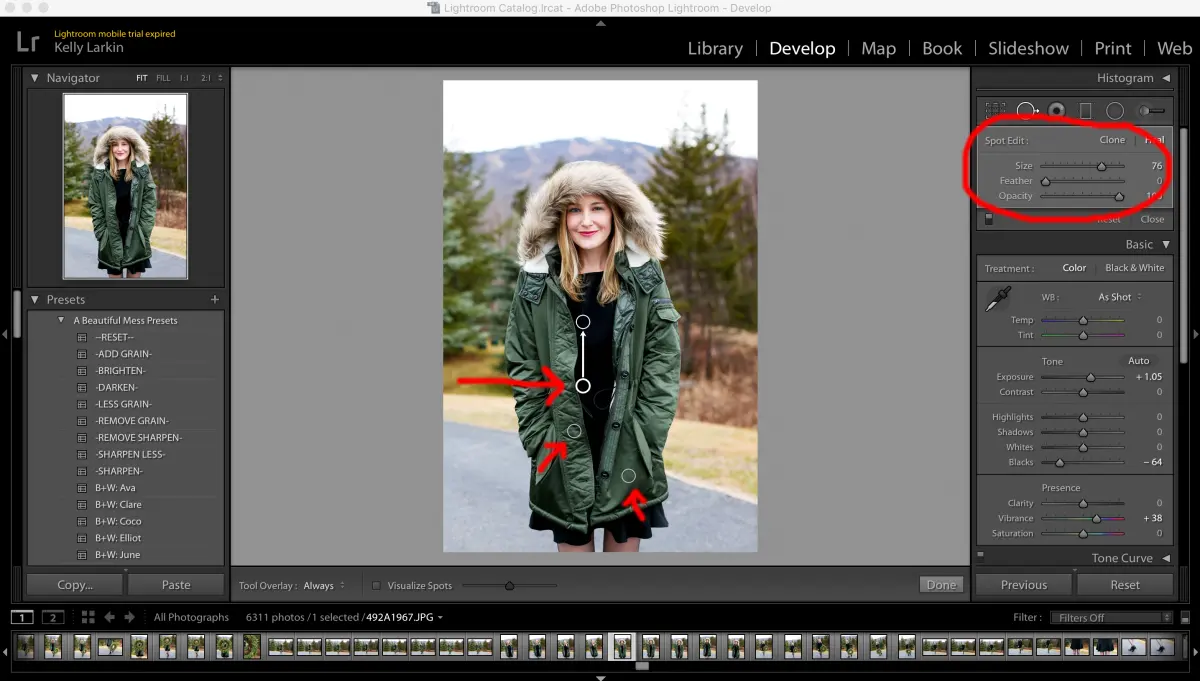1200x681 pixels.
Task: Switch Spot Edit mode to Clone
Action: pos(1112,140)
